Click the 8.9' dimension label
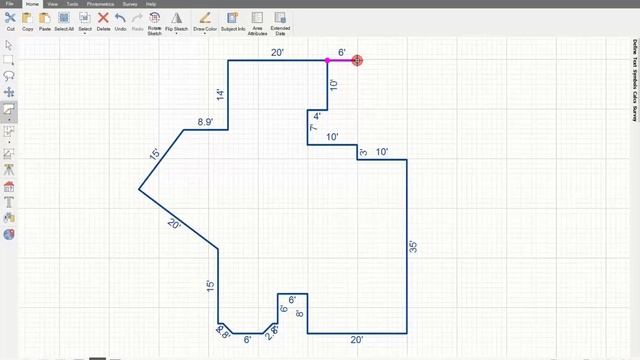 click(x=205, y=122)
